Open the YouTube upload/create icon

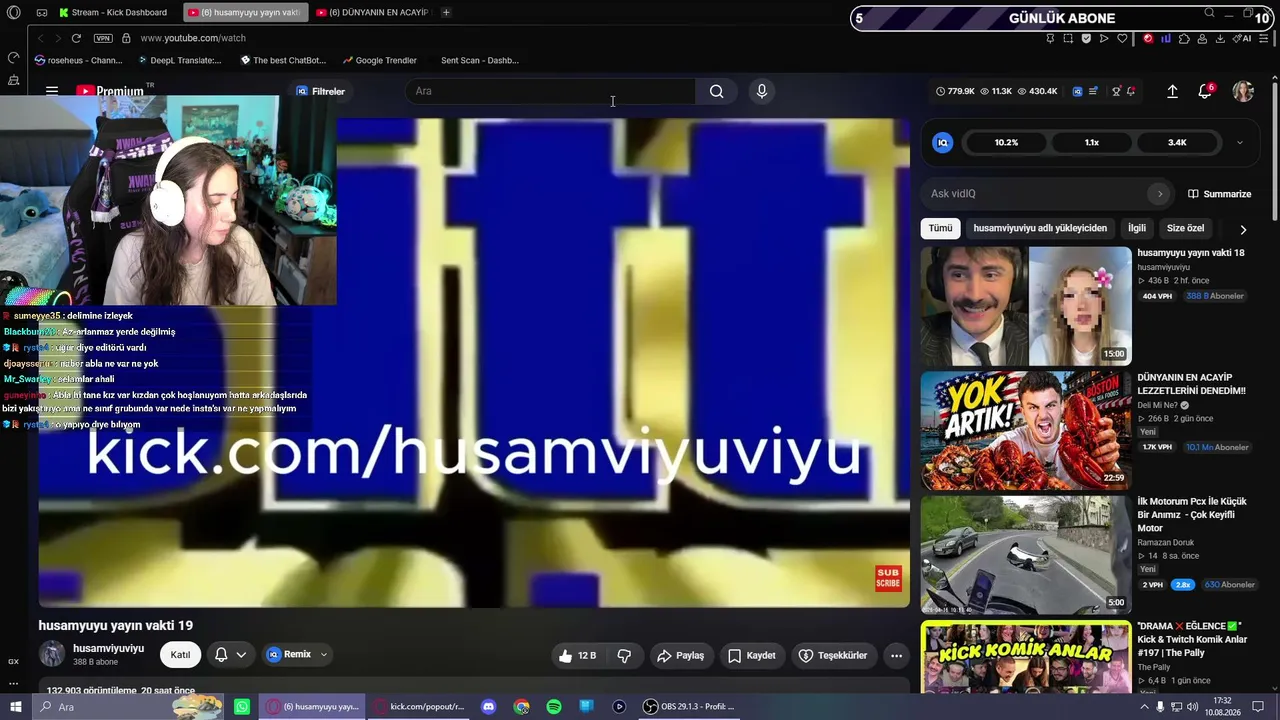[1172, 91]
